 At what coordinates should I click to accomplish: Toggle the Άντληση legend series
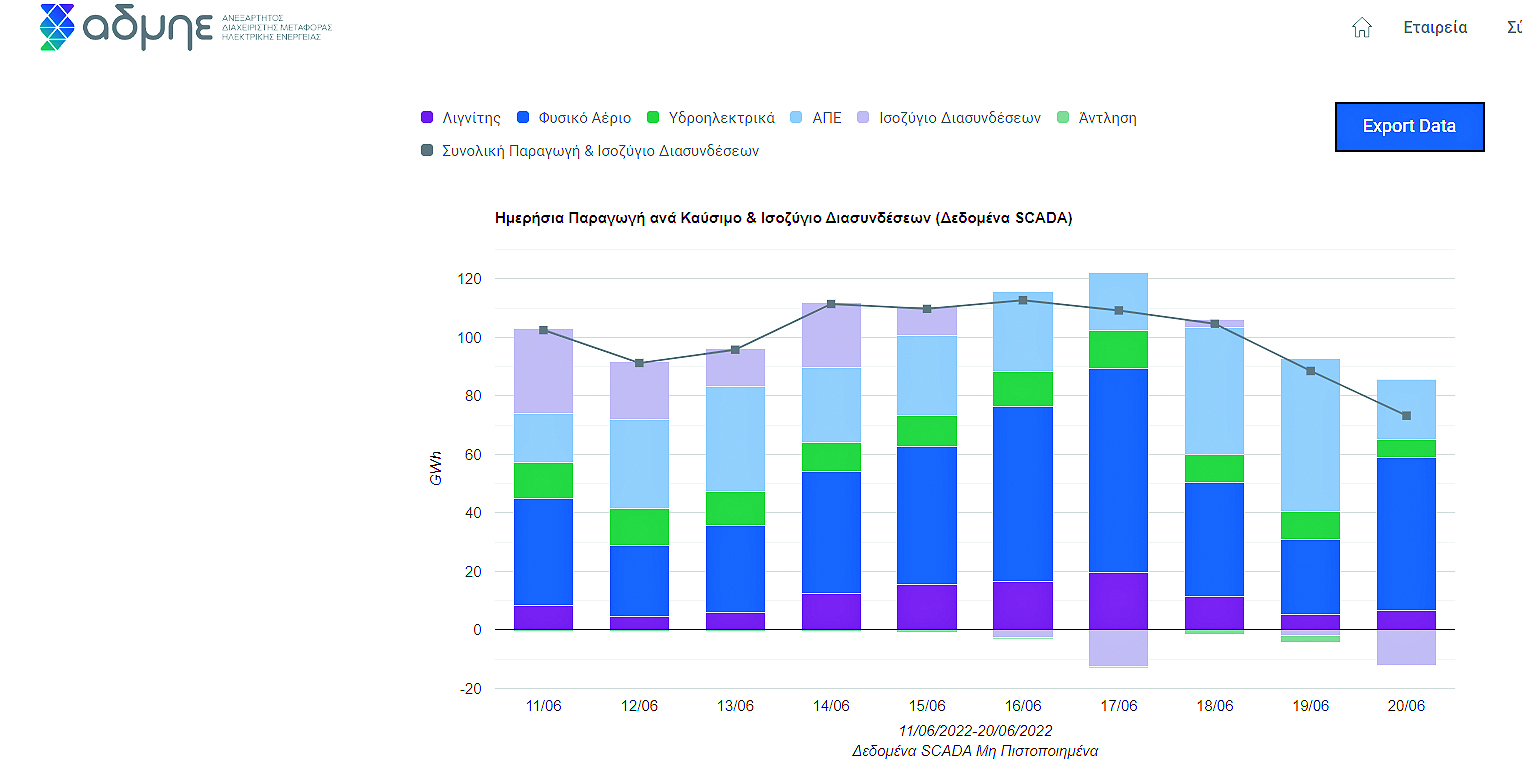tap(1096, 118)
